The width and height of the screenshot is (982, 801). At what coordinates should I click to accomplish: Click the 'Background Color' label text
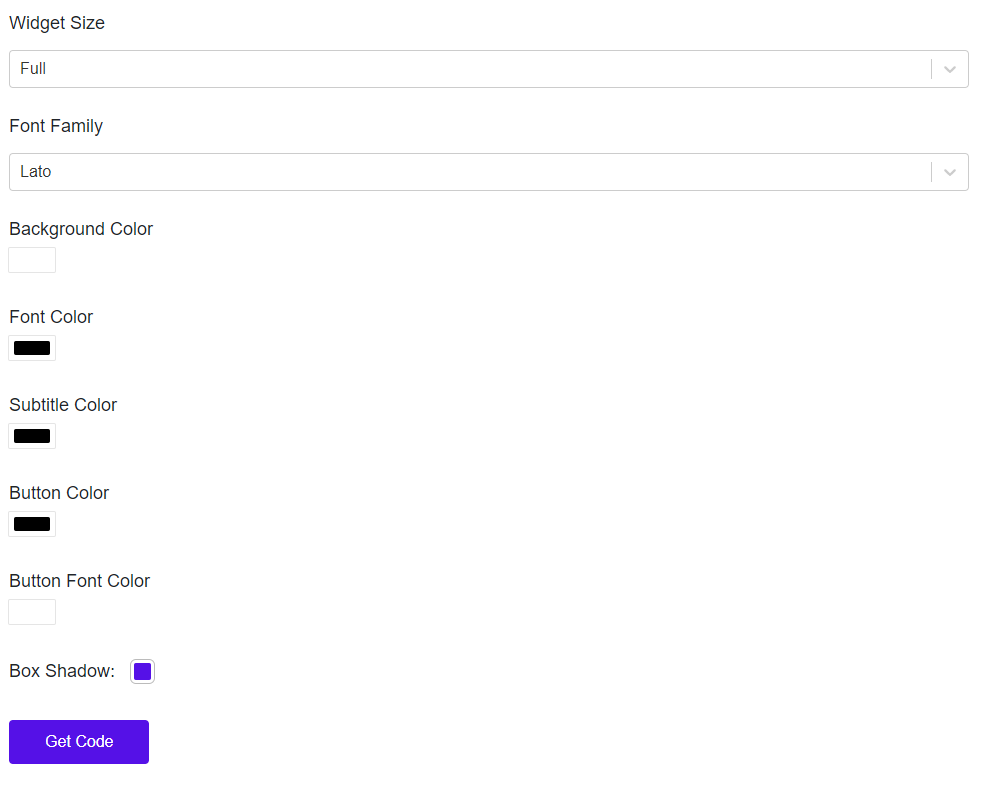pos(81,229)
